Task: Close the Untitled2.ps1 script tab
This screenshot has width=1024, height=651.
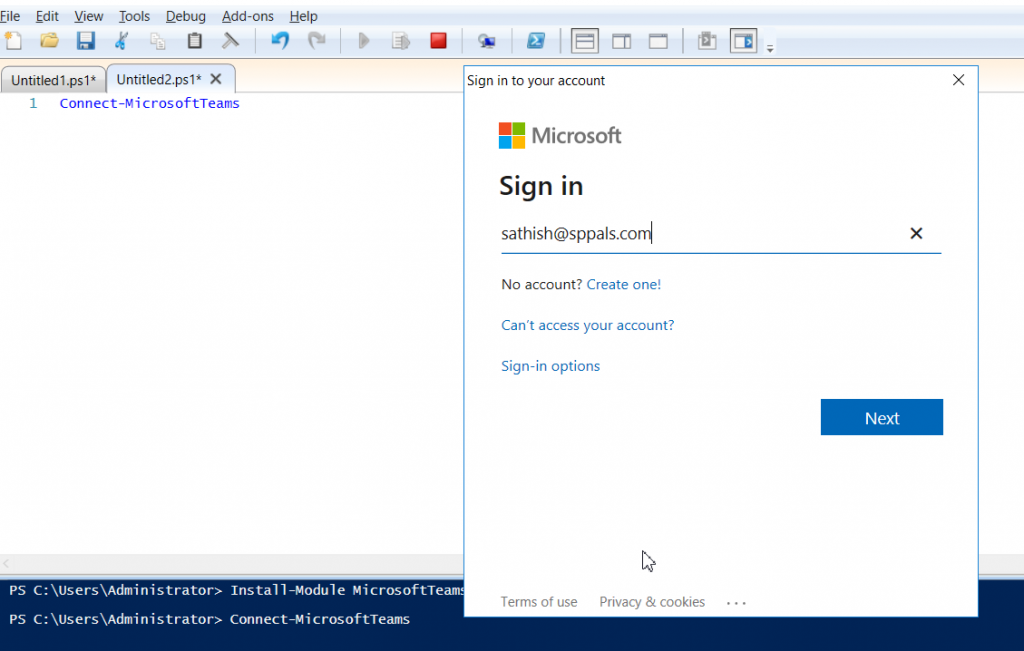Action: (216, 79)
